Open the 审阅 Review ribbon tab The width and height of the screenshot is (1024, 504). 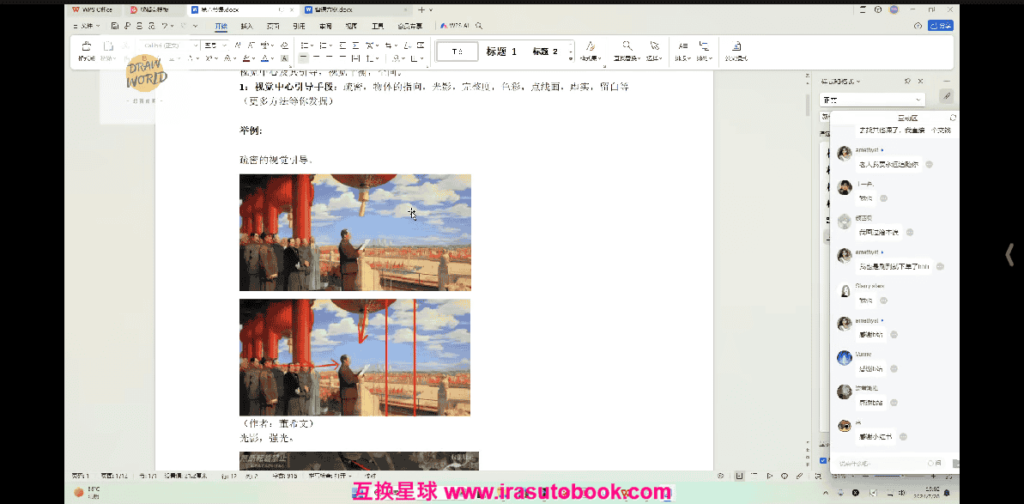[325, 26]
